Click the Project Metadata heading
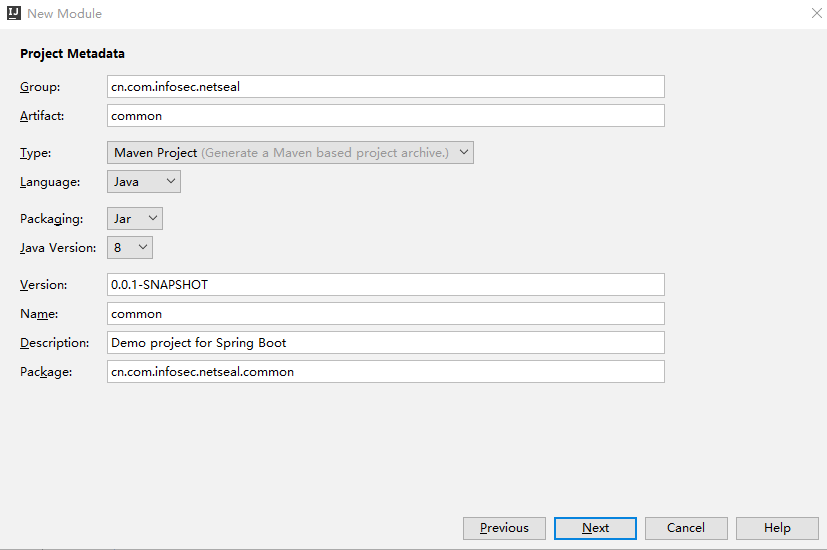Screen dimensions: 827x550 (x=72, y=54)
